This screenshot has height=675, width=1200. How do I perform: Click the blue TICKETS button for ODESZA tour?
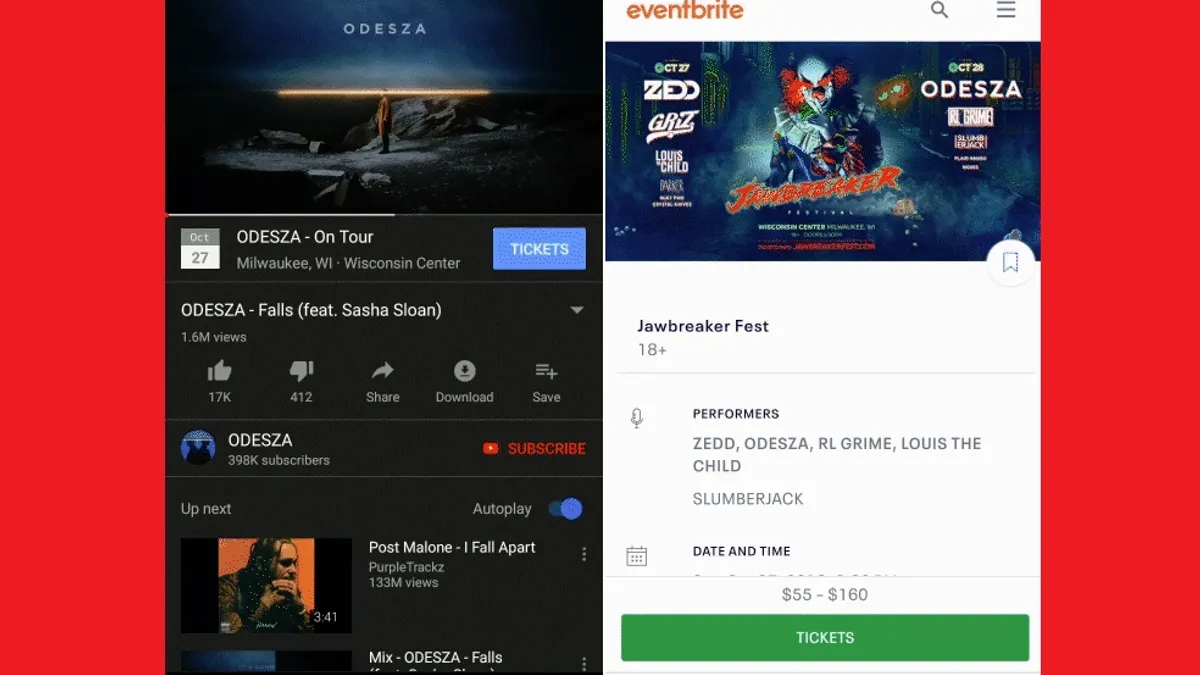pyautogui.click(x=539, y=249)
